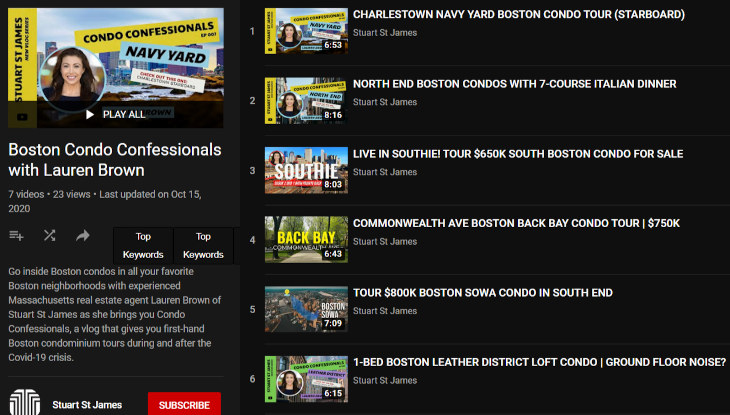The image size is (730, 415).
Task: Open 1-Bed Boston Leather District Loft video
Action: (539, 362)
